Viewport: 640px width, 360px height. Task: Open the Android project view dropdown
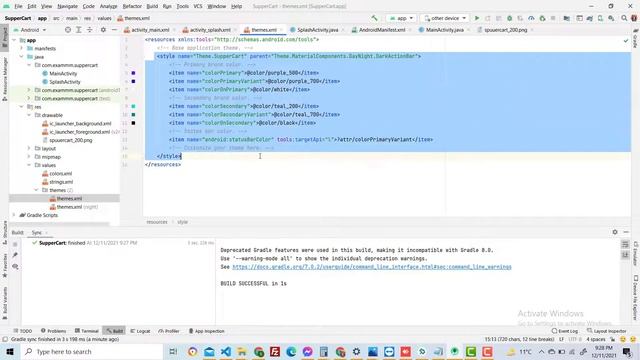(29, 30)
